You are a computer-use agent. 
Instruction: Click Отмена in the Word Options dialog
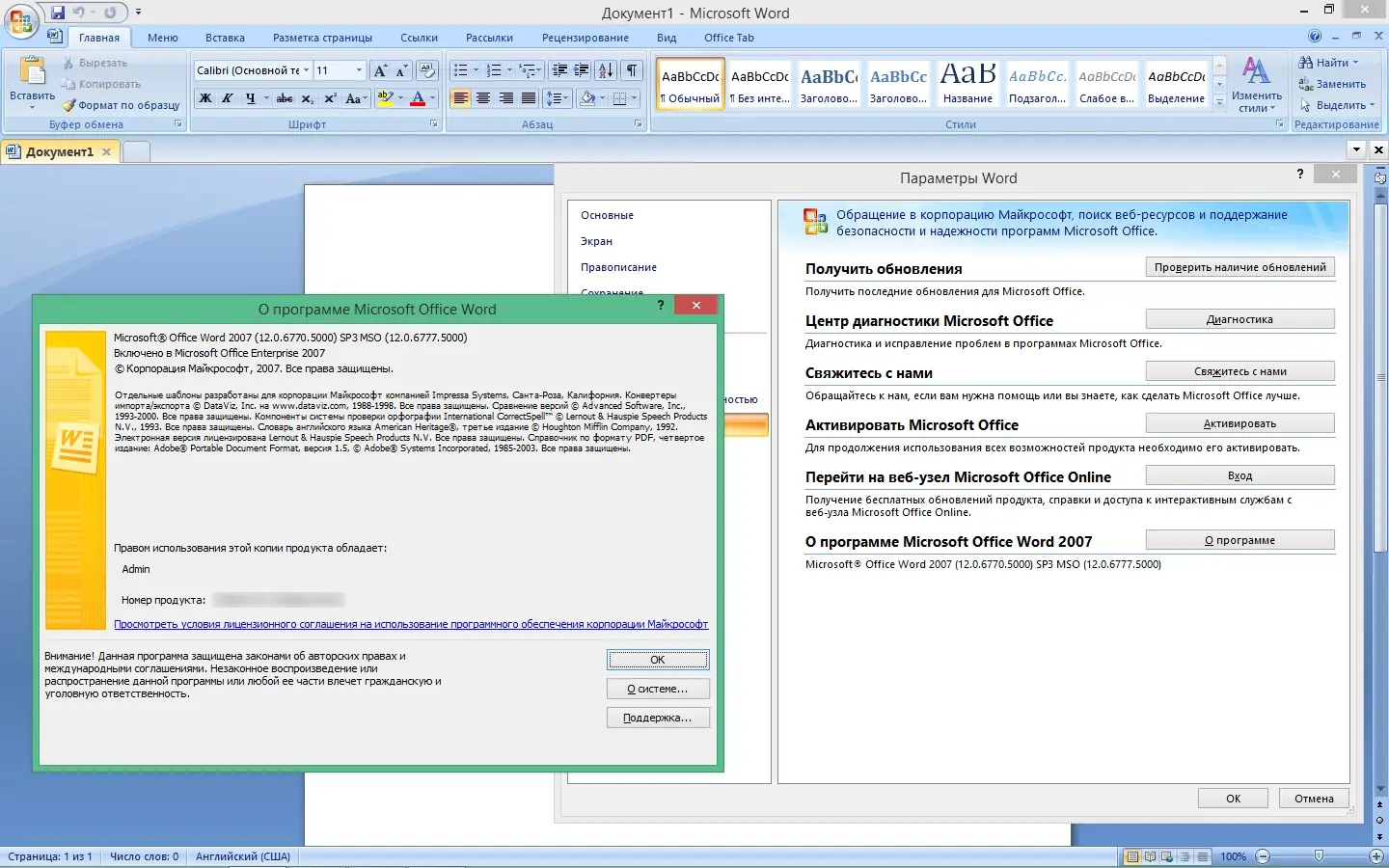[1314, 799]
